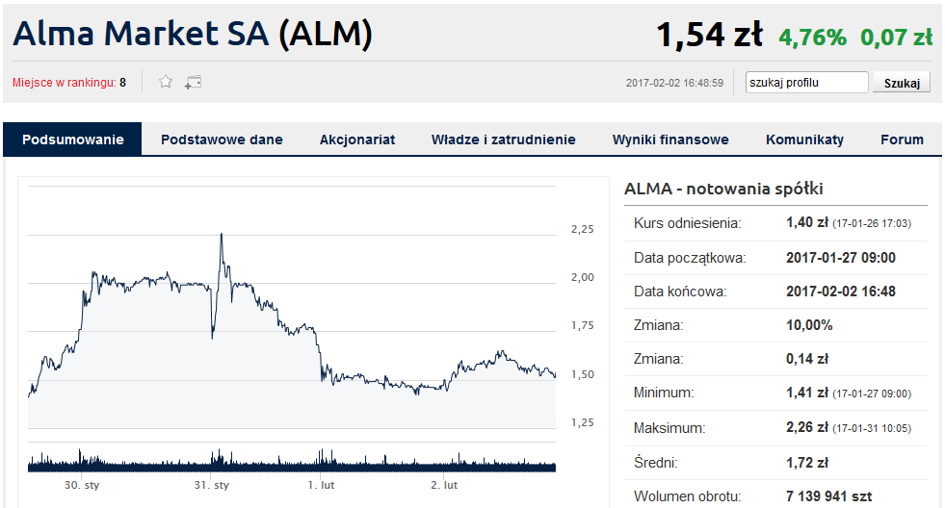Select the 1. lut date marker on chart
Image resolution: width=945 pixels, height=508 pixels.
321,485
